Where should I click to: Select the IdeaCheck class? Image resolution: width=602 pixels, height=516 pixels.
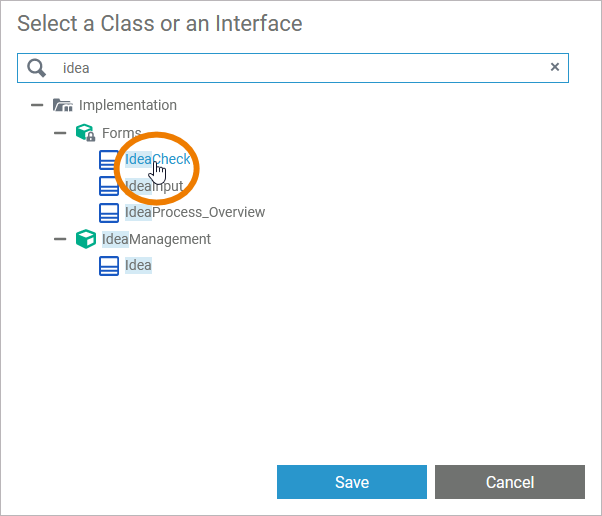157,159
